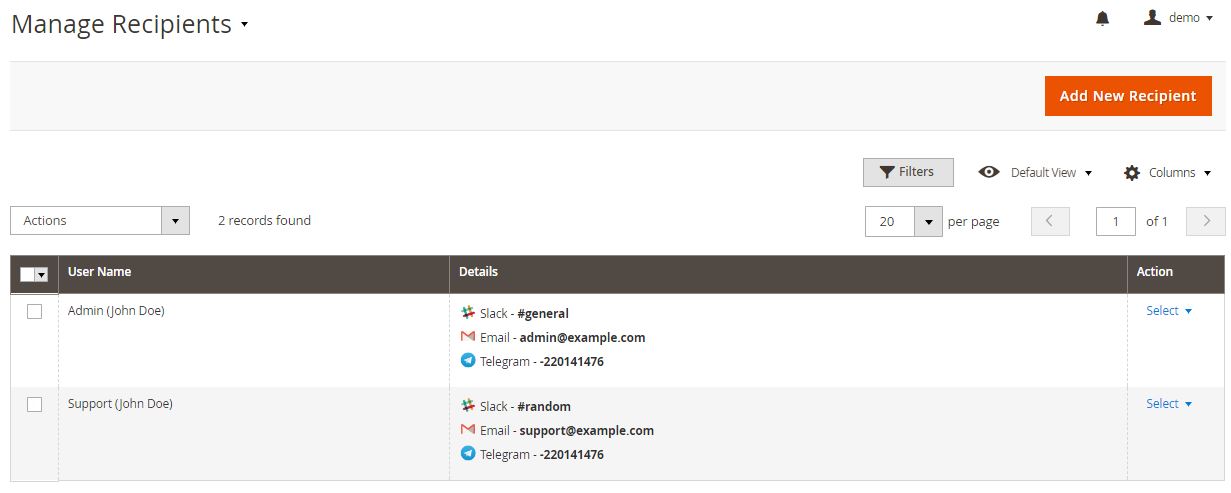
Task: Tick the checkbox for Admin (John Doe)
Action: pos(34,312)
